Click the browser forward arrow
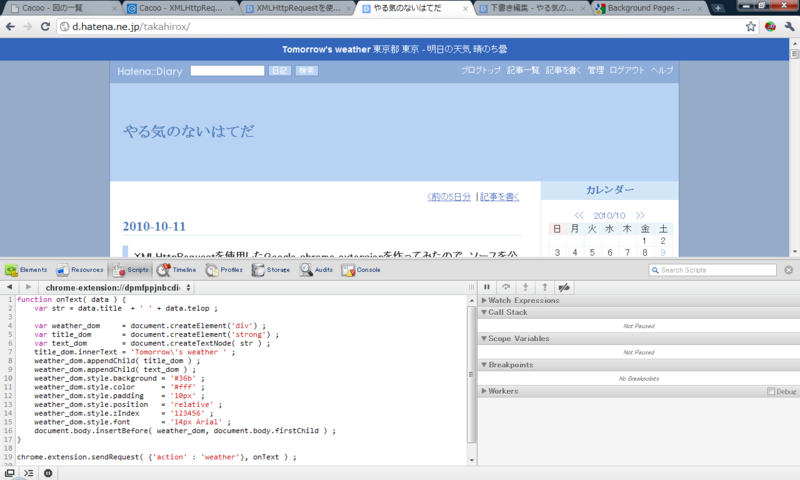 pyautogui.click(x=28, y=27)
